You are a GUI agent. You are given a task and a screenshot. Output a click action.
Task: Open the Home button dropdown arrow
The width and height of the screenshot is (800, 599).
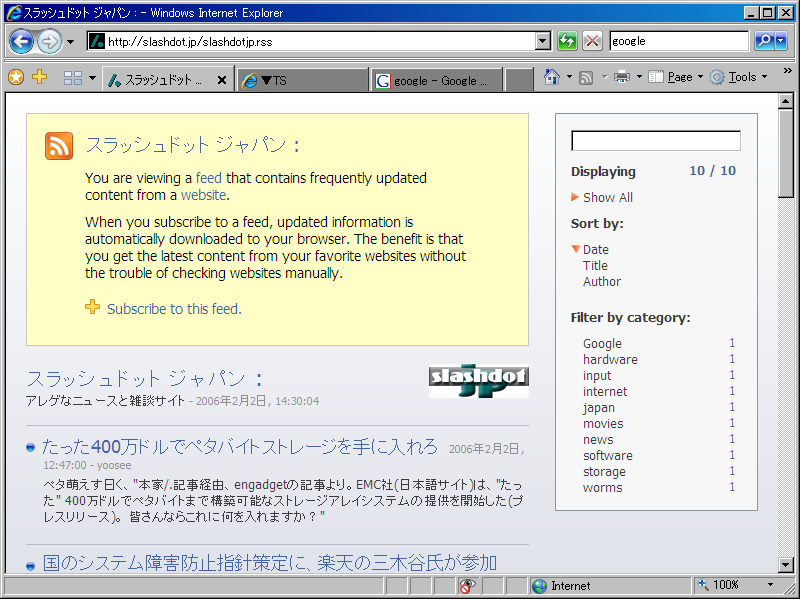[569, 77]
